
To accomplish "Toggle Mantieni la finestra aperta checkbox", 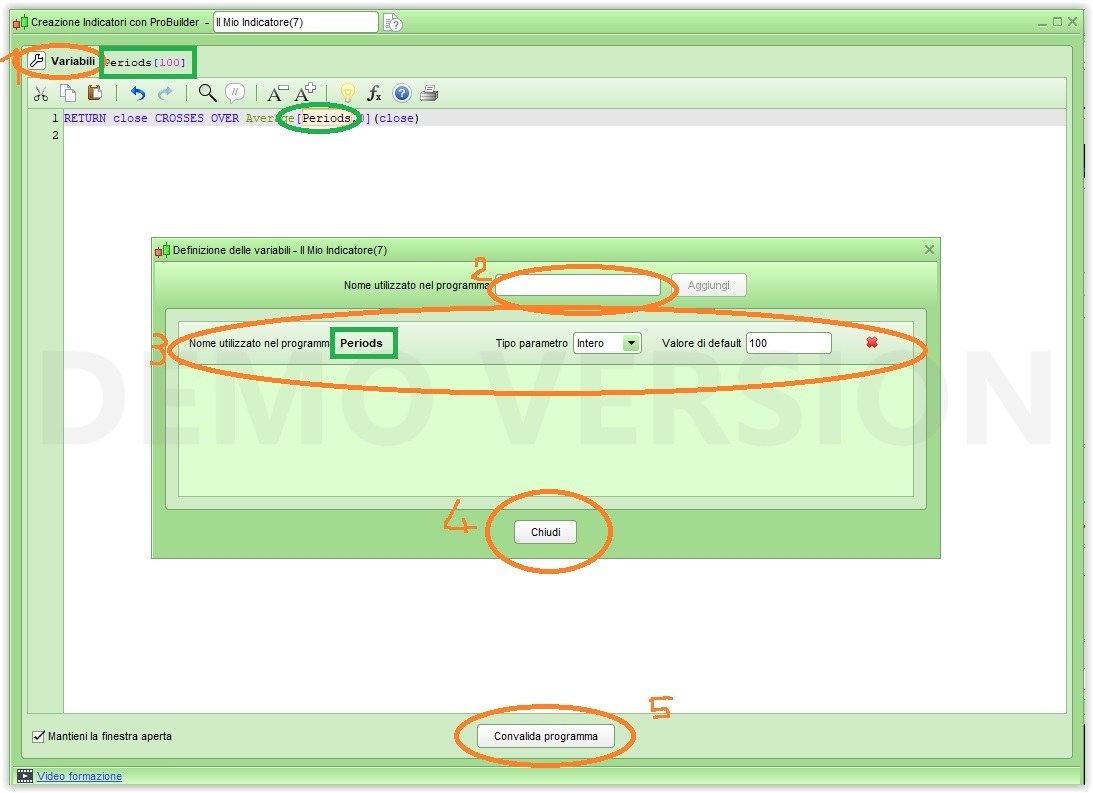I will pyautogui.click(x=39, y=736).
